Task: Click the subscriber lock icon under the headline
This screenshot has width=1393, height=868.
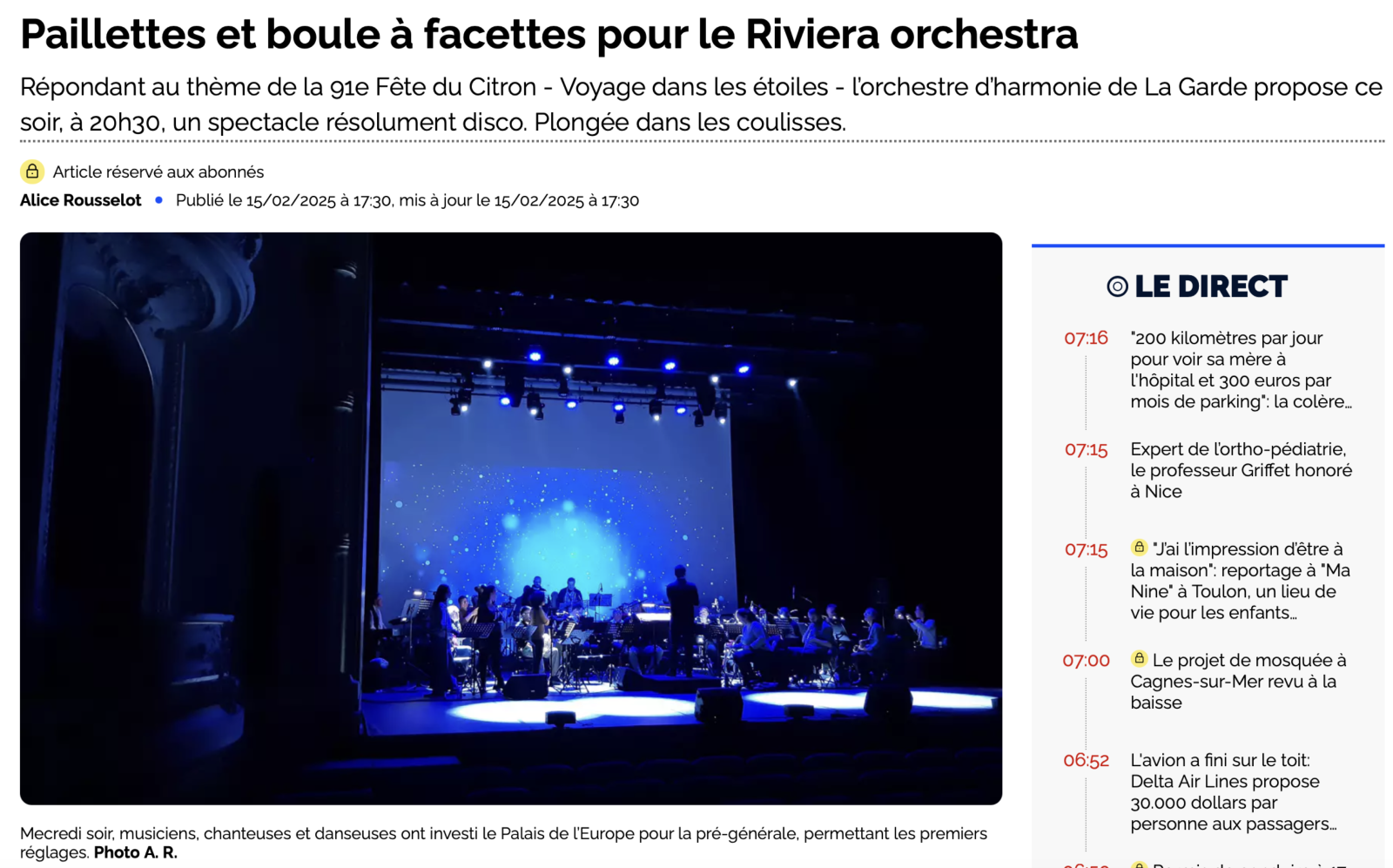Action: click(x=32, y=172)
